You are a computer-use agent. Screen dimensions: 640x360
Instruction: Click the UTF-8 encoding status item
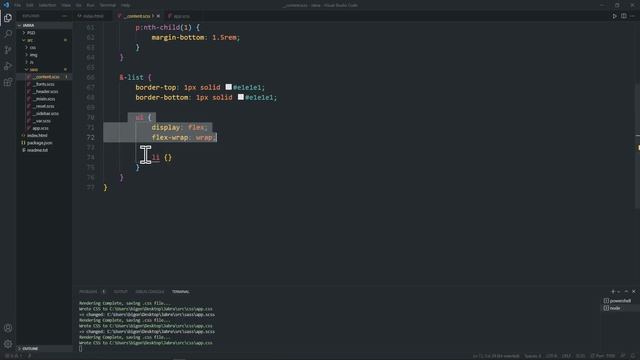[551, 356]
